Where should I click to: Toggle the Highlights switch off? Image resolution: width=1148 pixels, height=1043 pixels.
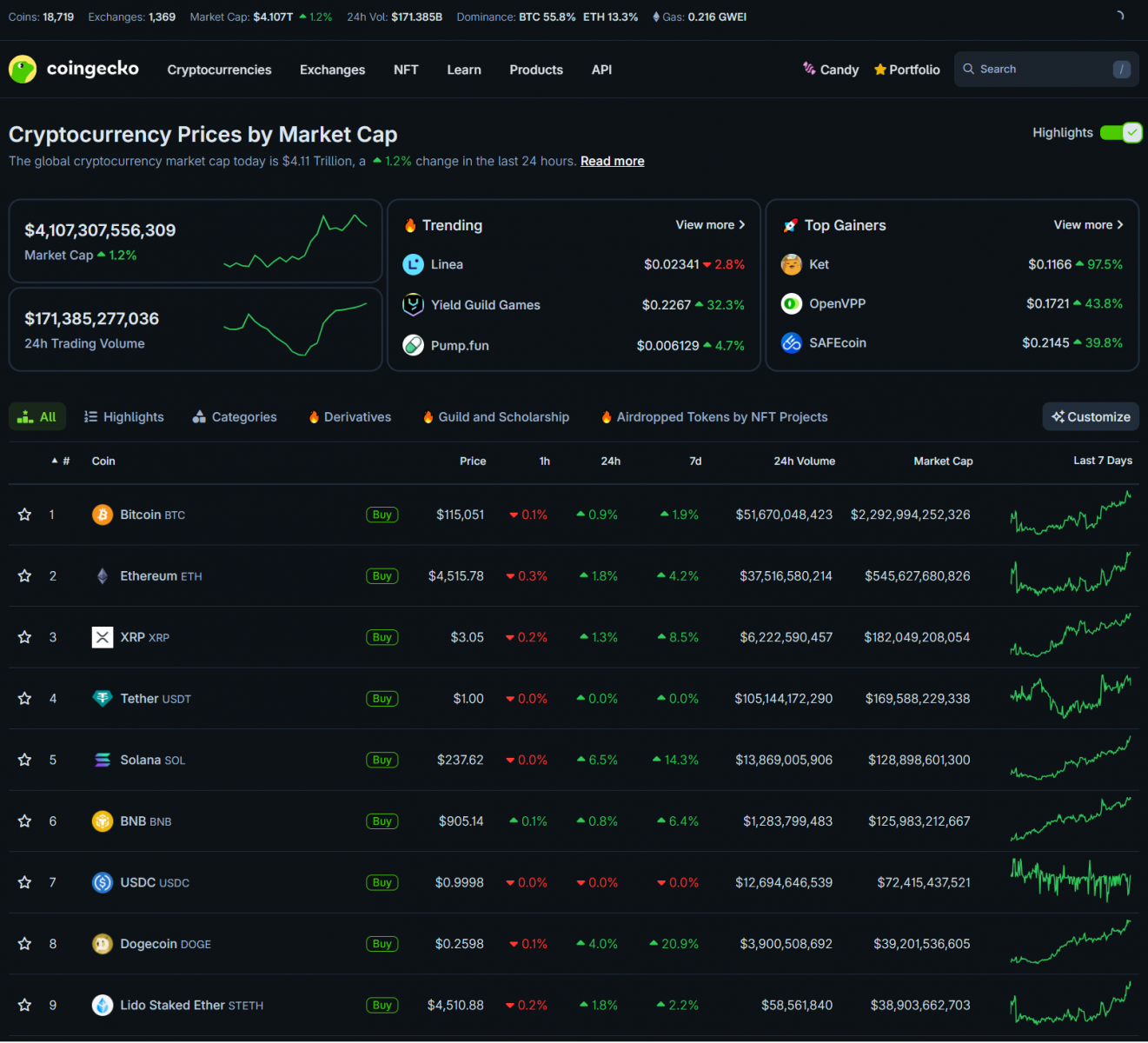click(1120, 132)
